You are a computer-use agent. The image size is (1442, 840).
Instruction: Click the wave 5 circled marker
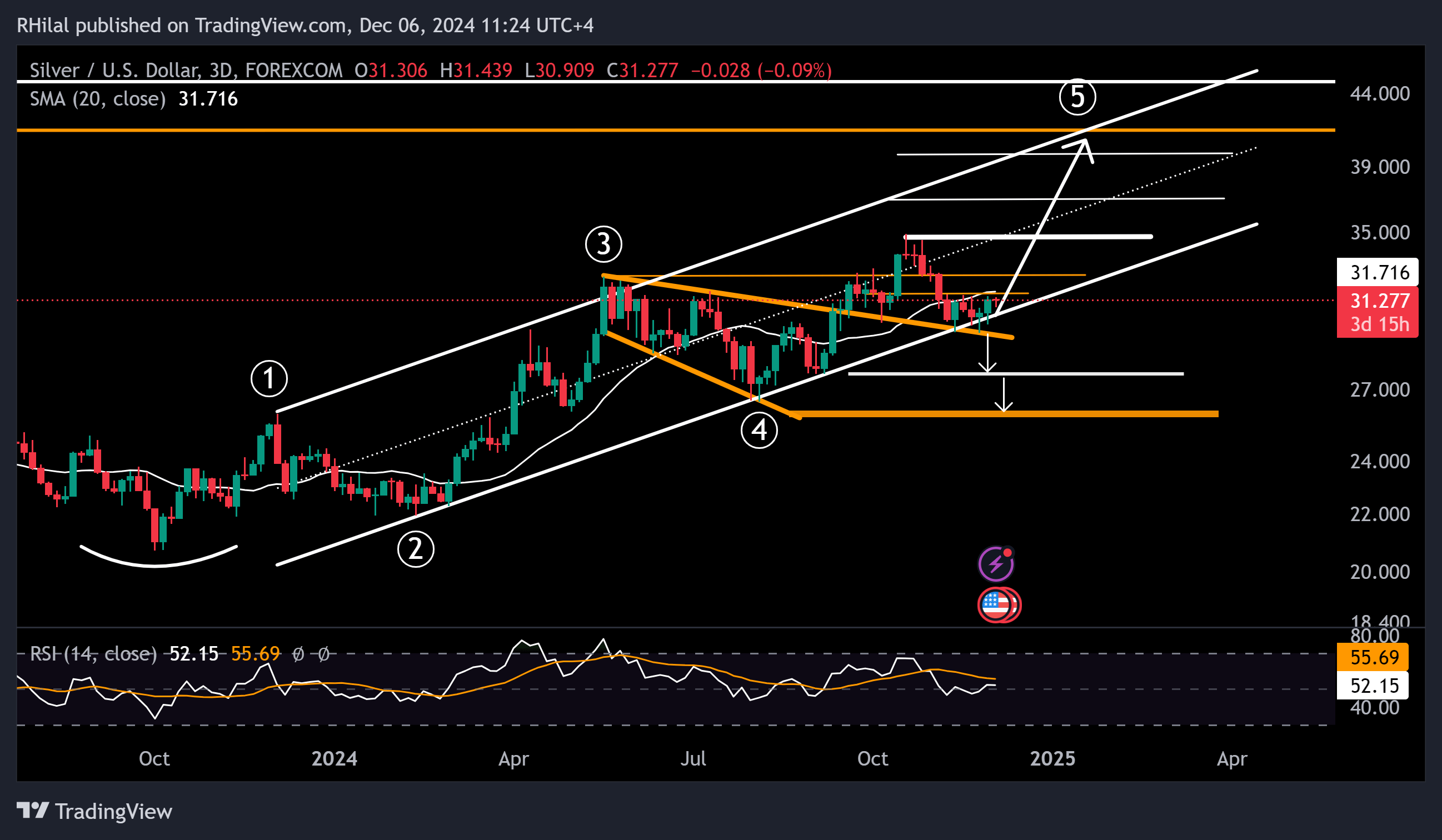point(1077,96)
